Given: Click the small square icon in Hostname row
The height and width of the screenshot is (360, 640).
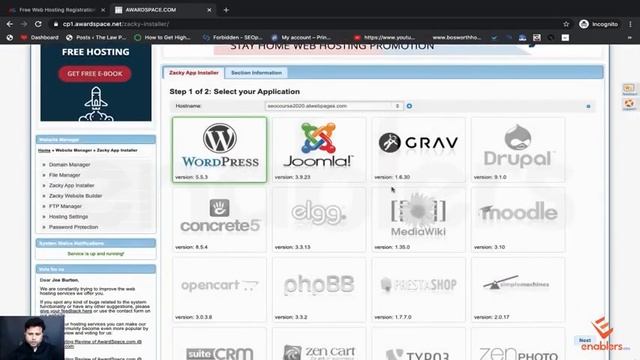Looking at the screenshot, I should (x=588, y=106).
